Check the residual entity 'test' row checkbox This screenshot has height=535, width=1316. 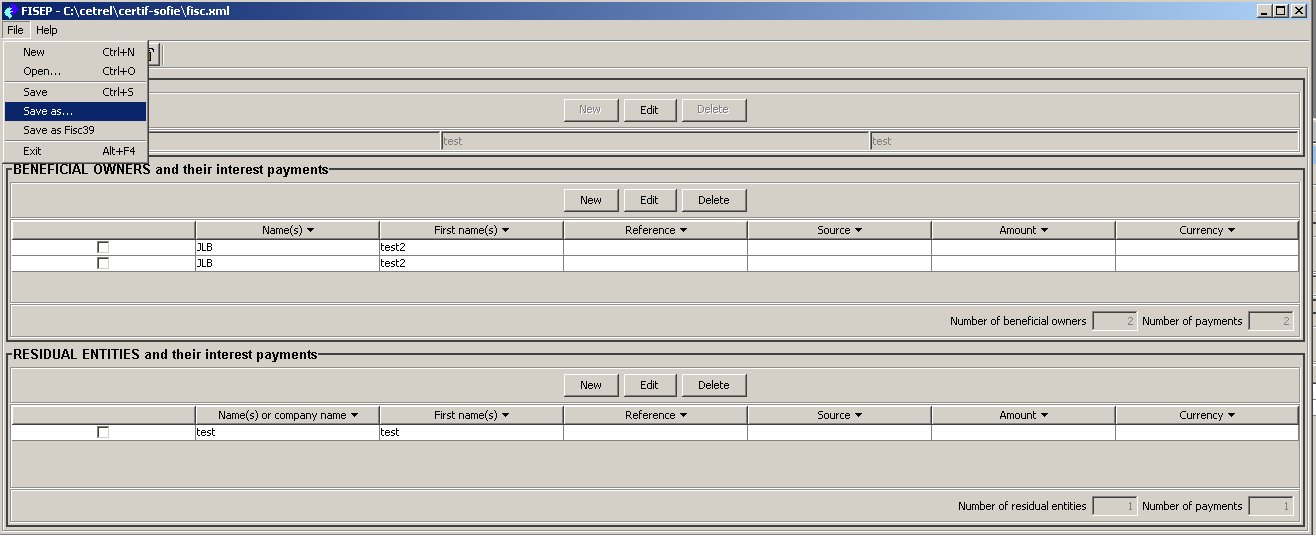click(x=103, y=432)
